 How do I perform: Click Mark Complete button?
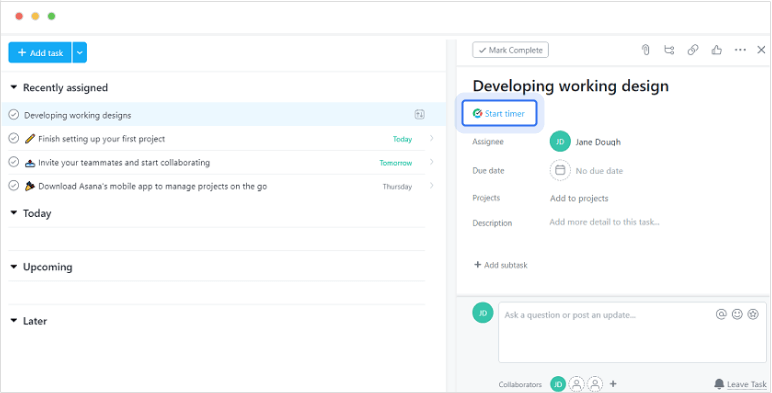point(511,50)
